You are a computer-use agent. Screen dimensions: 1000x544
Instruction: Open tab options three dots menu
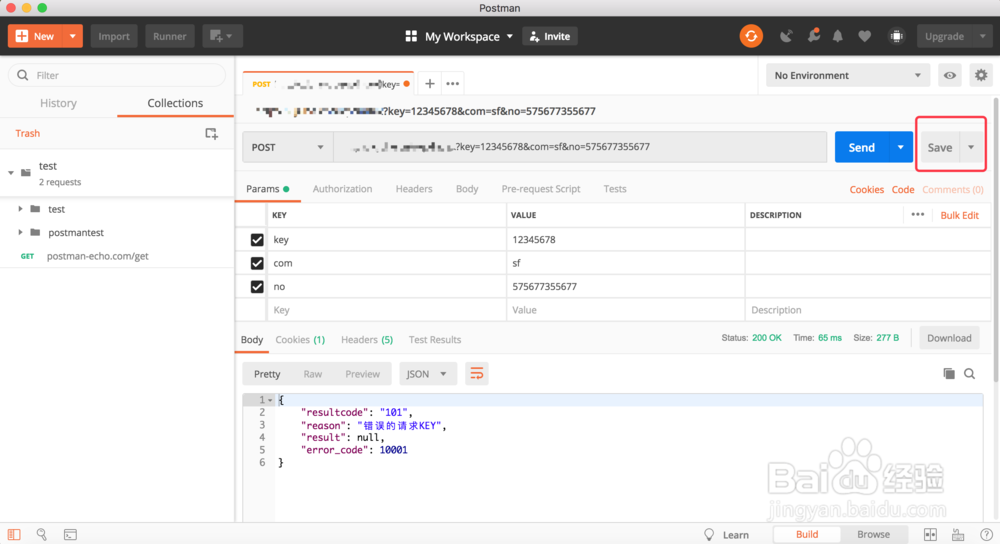[452, 84]
